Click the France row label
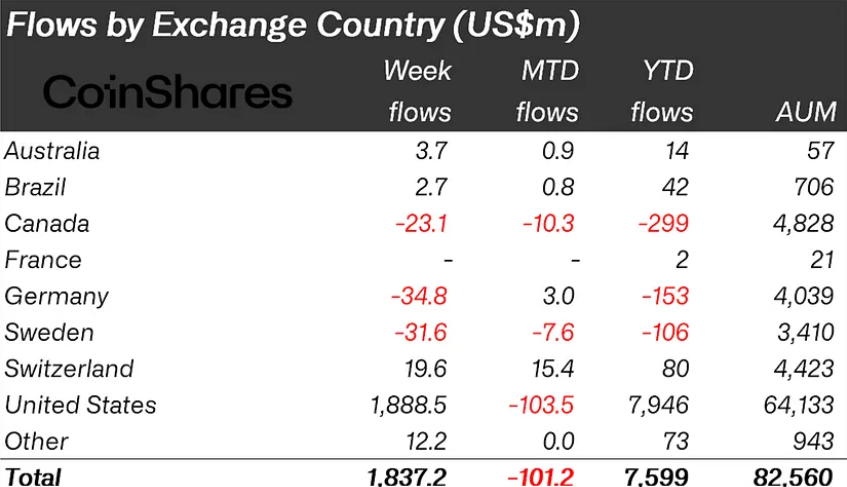Image resolution: width=847 pixels, height=487 pixels. coord(43,260)
